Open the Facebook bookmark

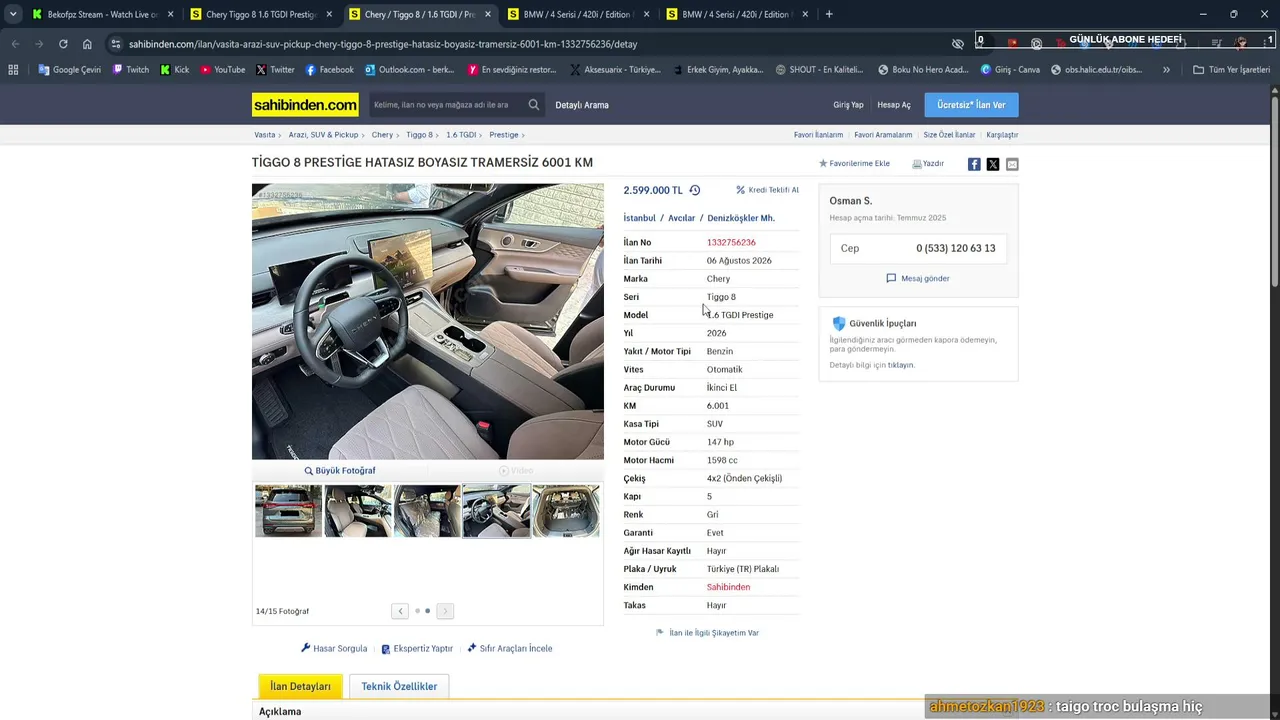click(329, 70)
